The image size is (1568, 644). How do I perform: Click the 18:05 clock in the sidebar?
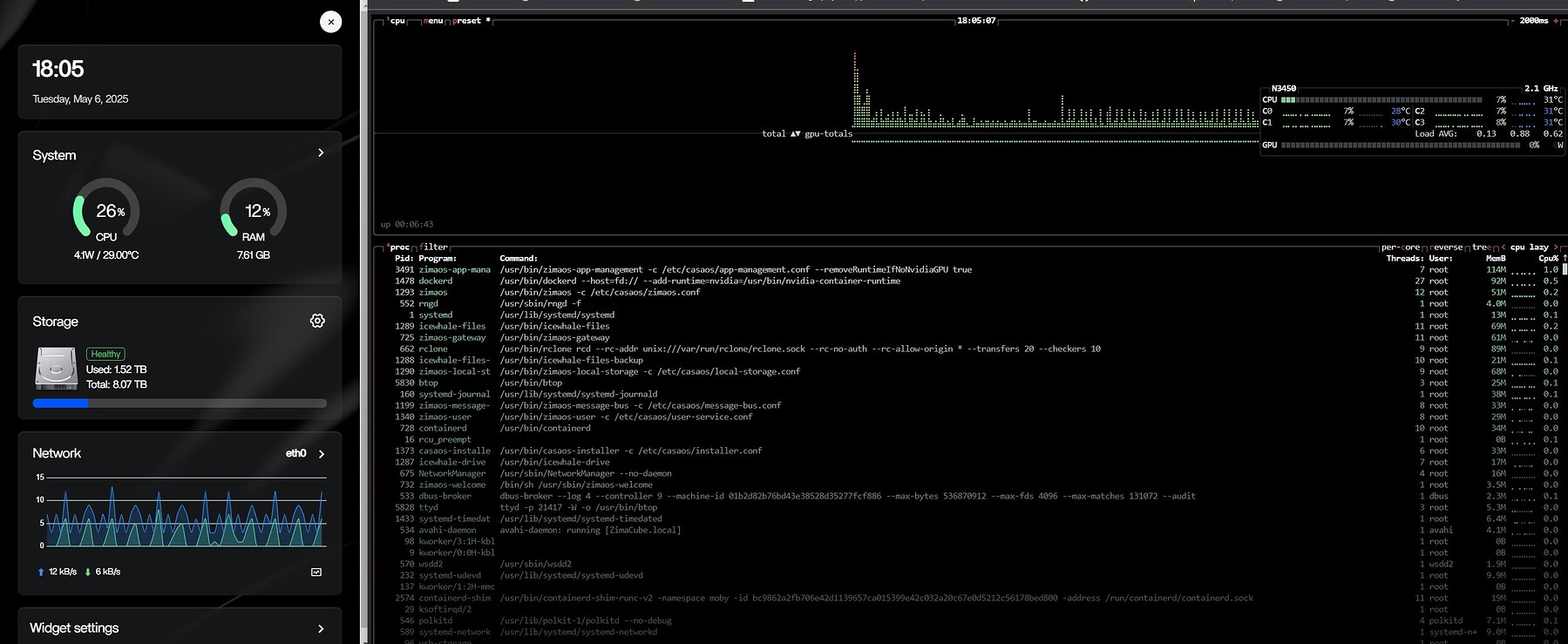coord(58,69)
